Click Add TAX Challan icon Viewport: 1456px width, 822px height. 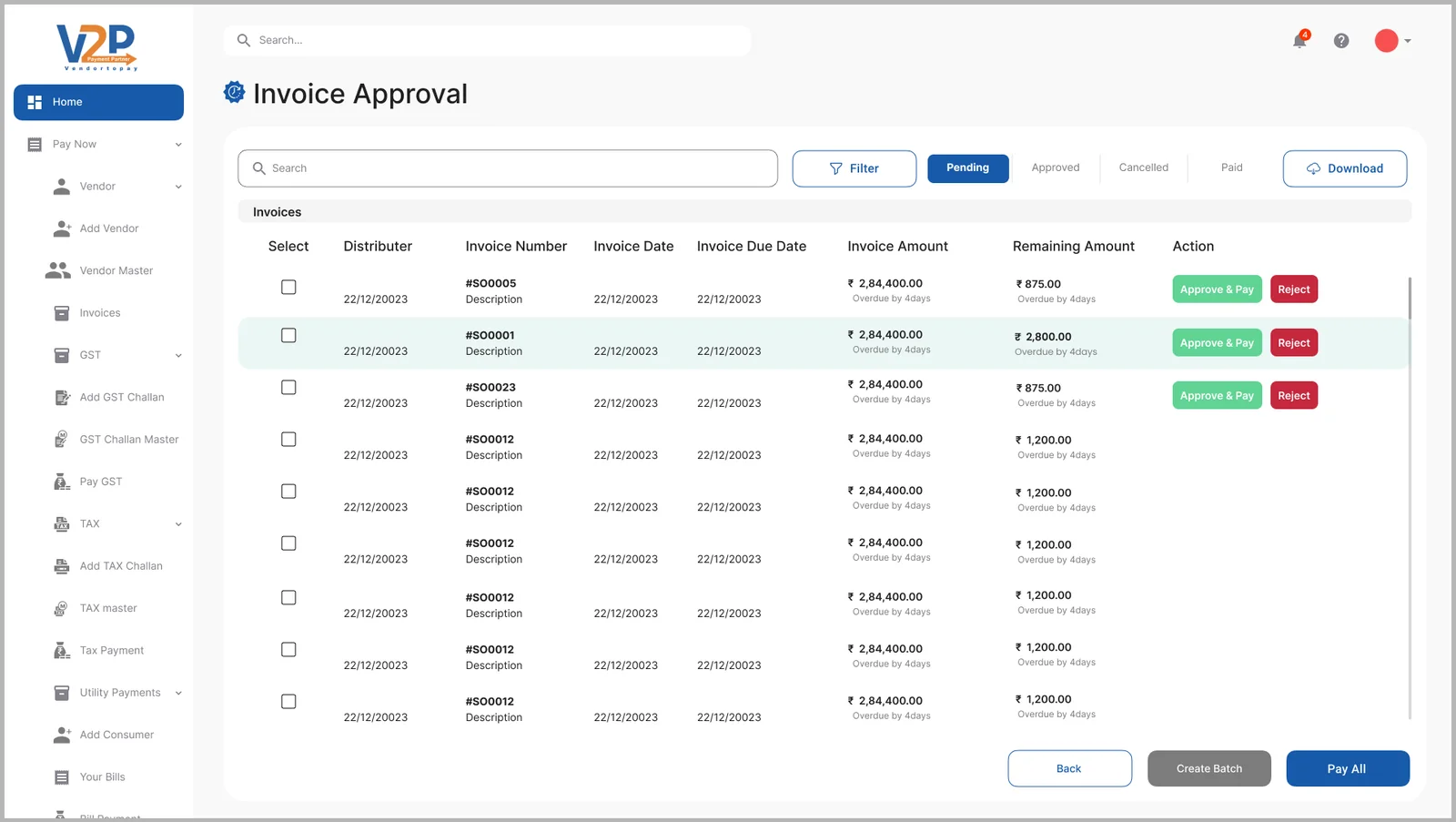click(x=62, y=566)
